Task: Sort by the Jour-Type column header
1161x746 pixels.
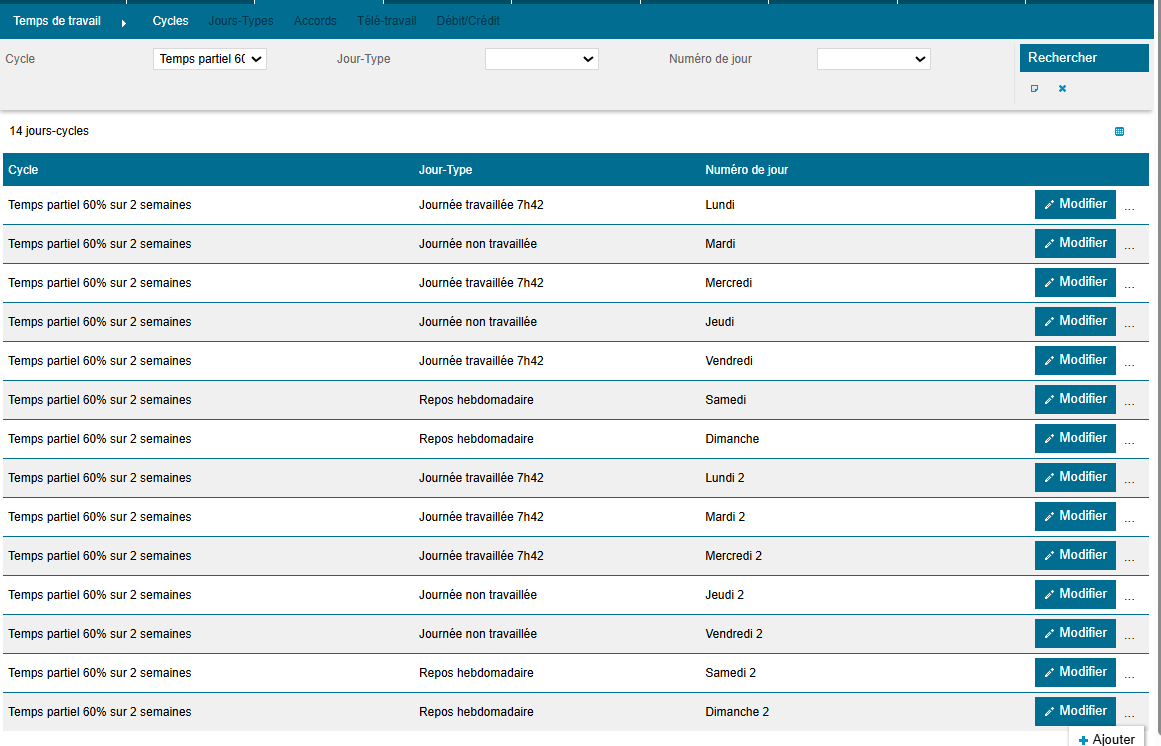Action: 445,170
